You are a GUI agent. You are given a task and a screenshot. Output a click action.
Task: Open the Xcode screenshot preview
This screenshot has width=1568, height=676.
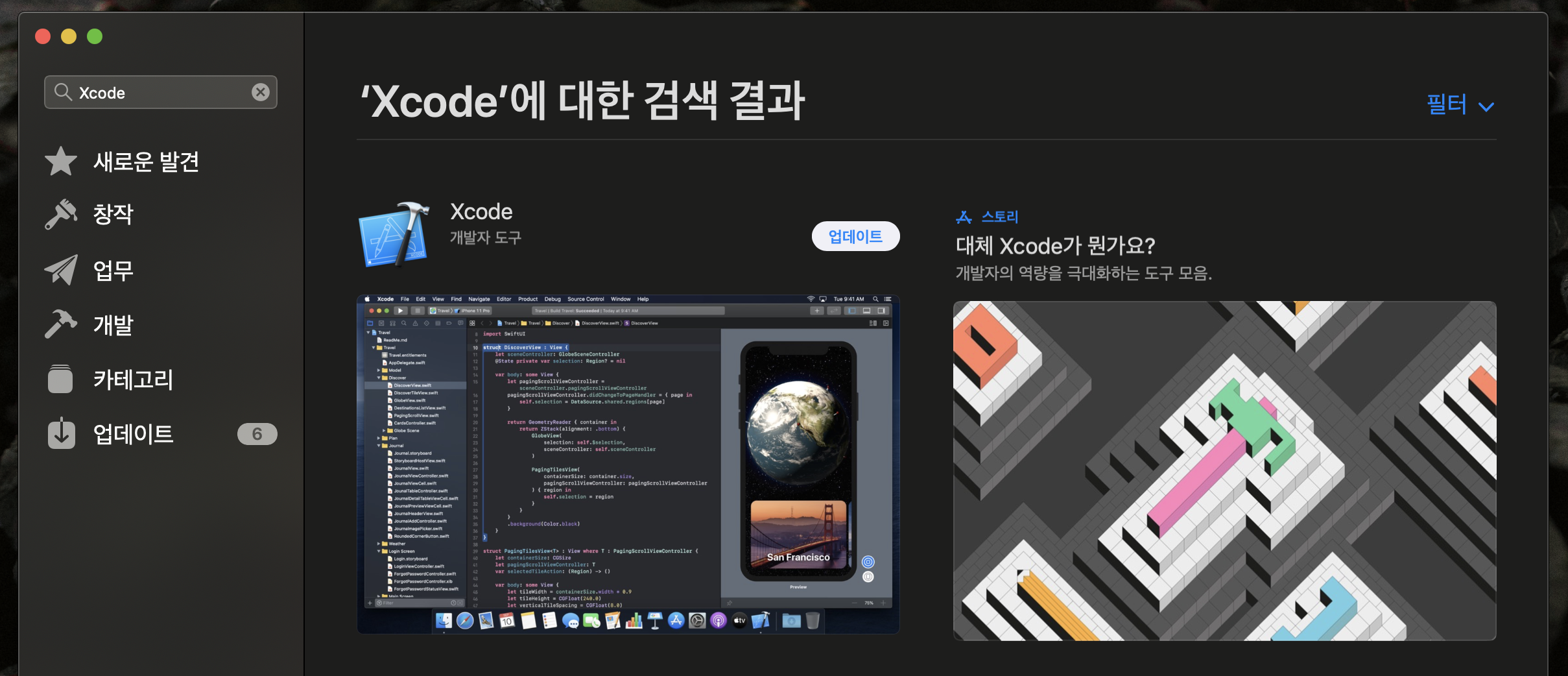(628, 464)
